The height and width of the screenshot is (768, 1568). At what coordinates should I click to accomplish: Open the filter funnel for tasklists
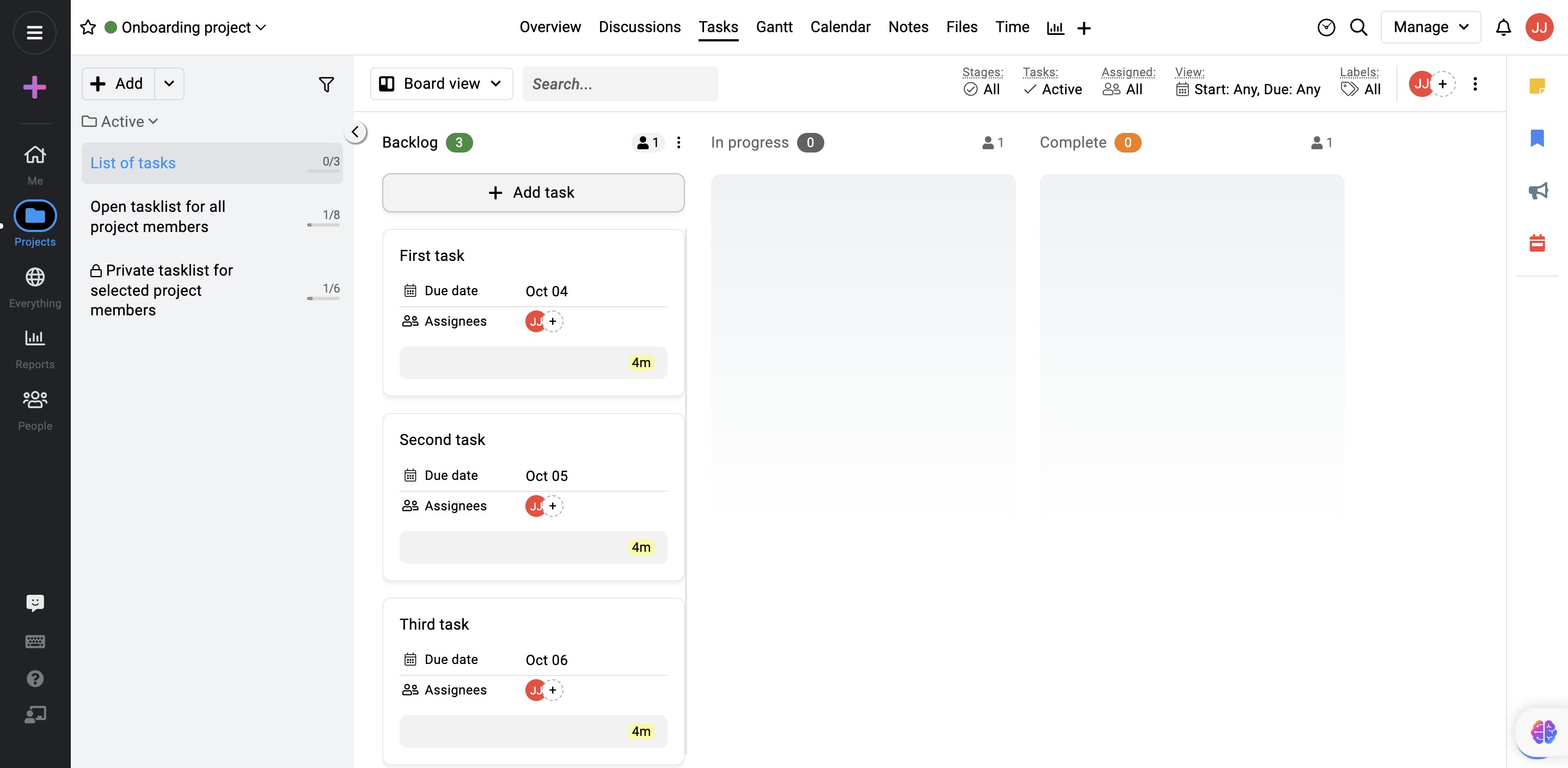point(326,84)
